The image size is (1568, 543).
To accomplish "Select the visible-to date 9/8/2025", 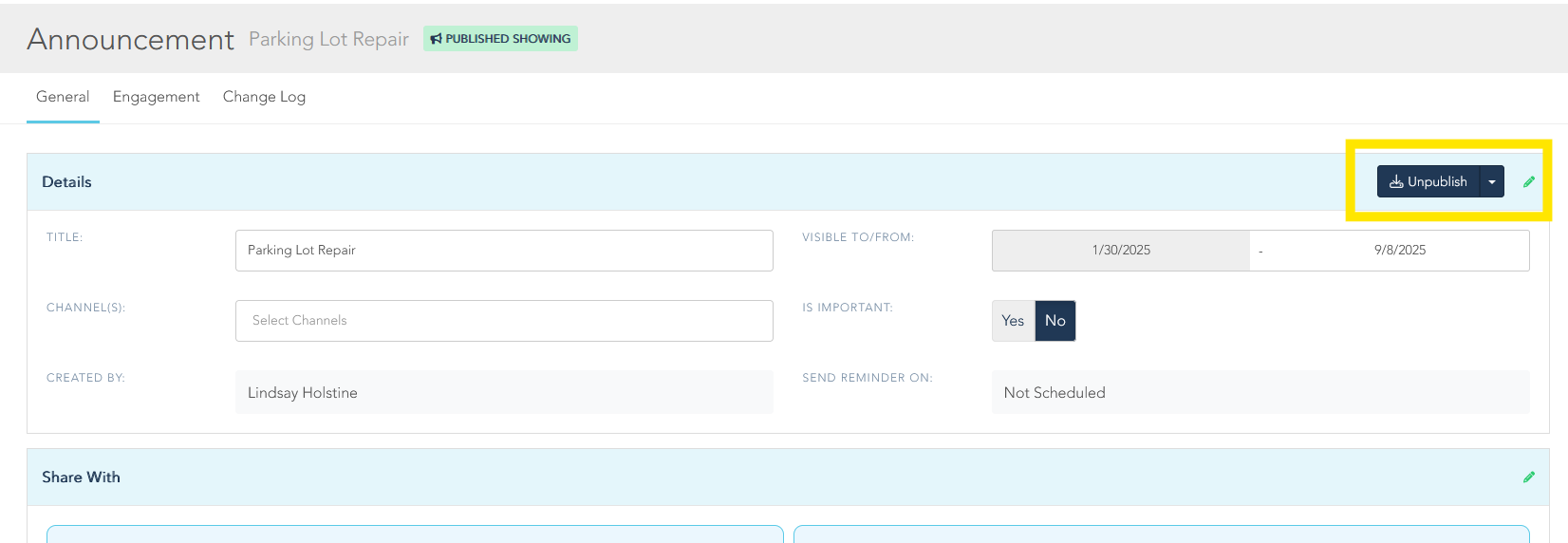I will pos(1399,251).
